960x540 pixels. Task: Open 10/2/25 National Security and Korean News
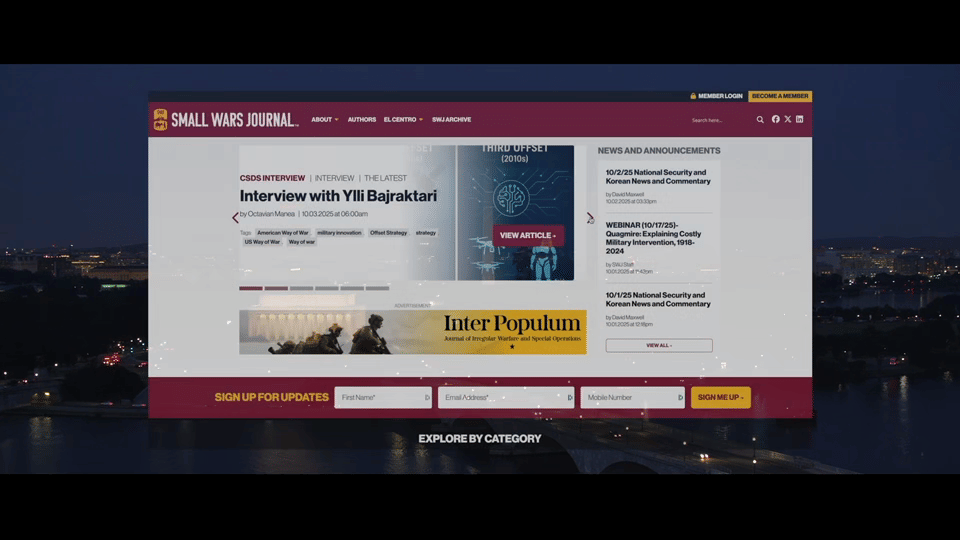[658, 177]
